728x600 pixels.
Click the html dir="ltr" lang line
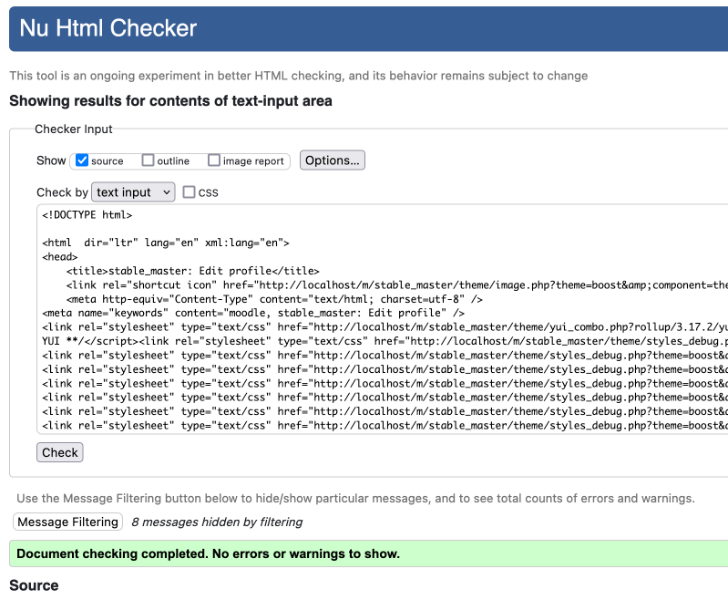[x=166, y=243]
